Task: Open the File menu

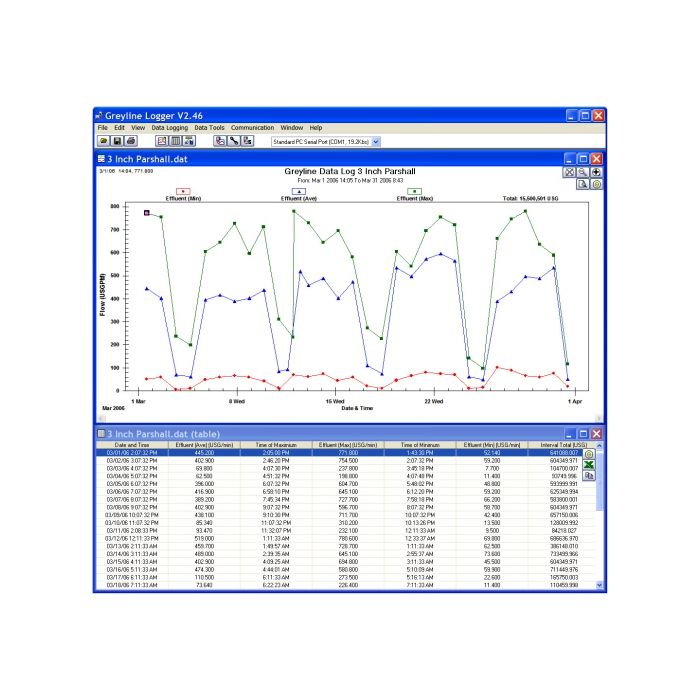Action: [x=103, y=128]
